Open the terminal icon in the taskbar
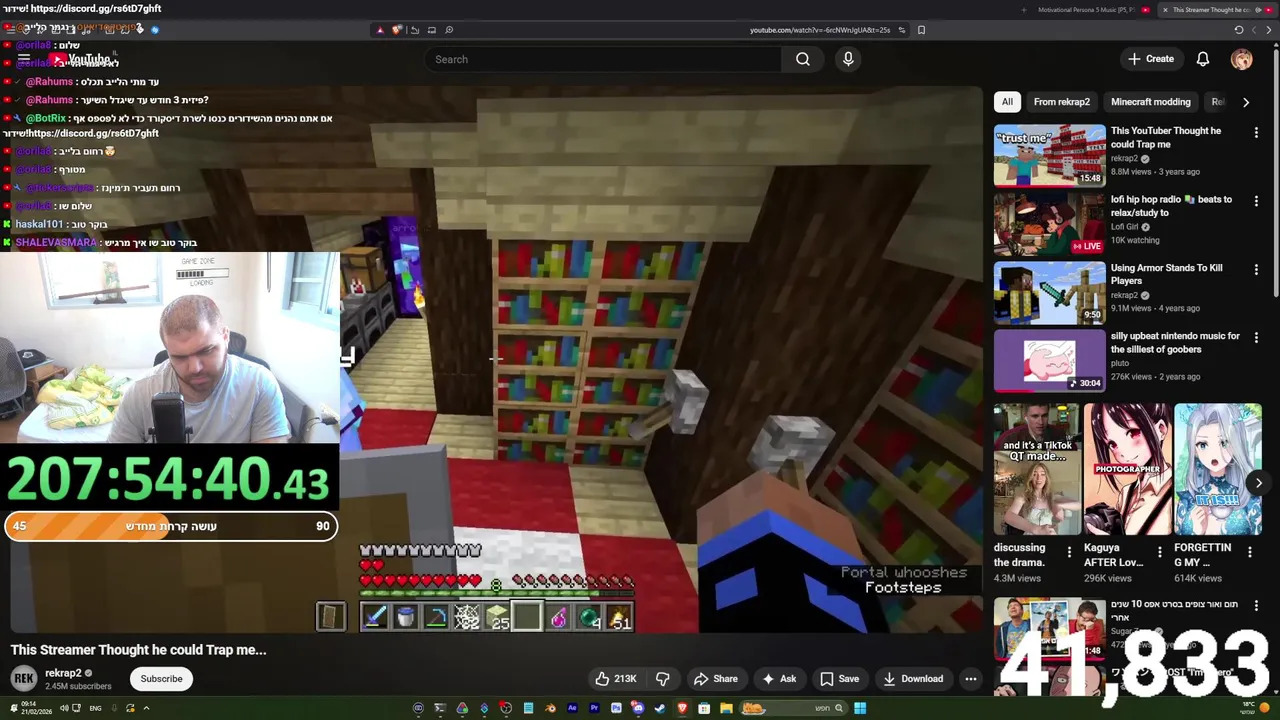This screenshot has width=1280, height=720. pyautogui.click(x=440, y=708)
